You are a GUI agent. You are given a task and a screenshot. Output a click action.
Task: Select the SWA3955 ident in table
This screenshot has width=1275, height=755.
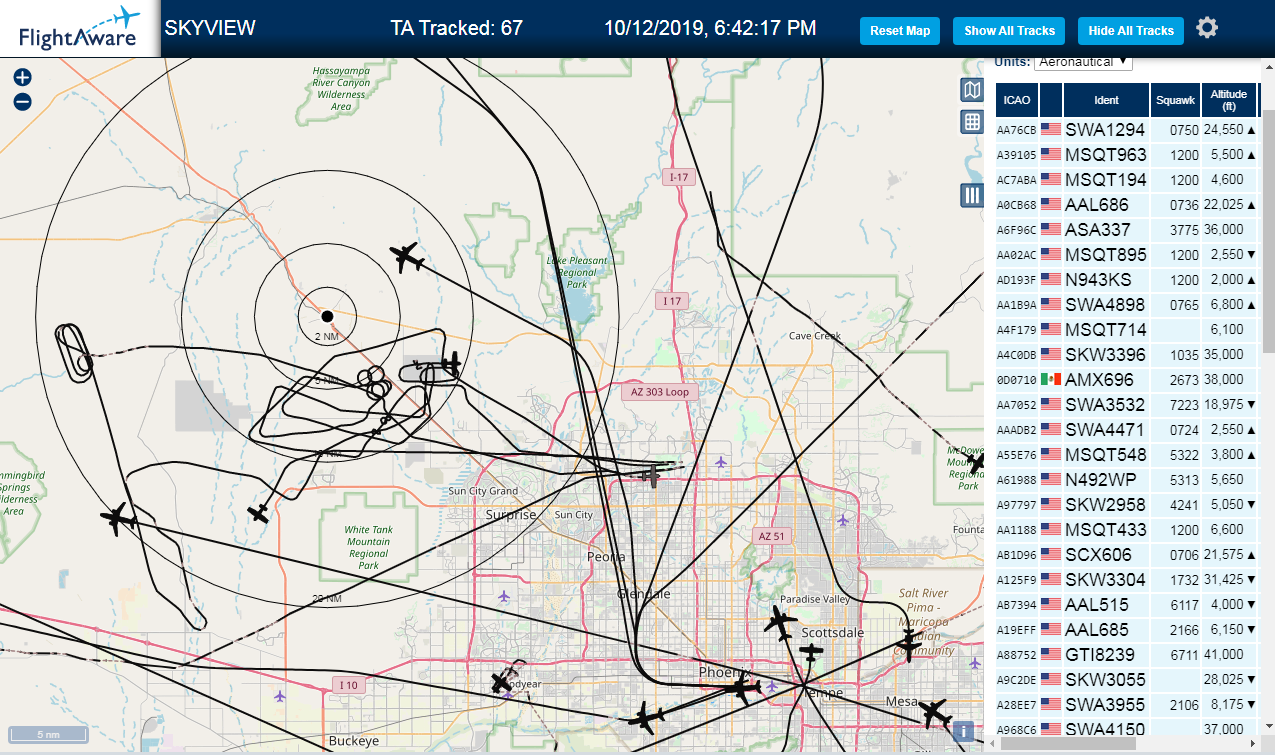point(1105,705)
